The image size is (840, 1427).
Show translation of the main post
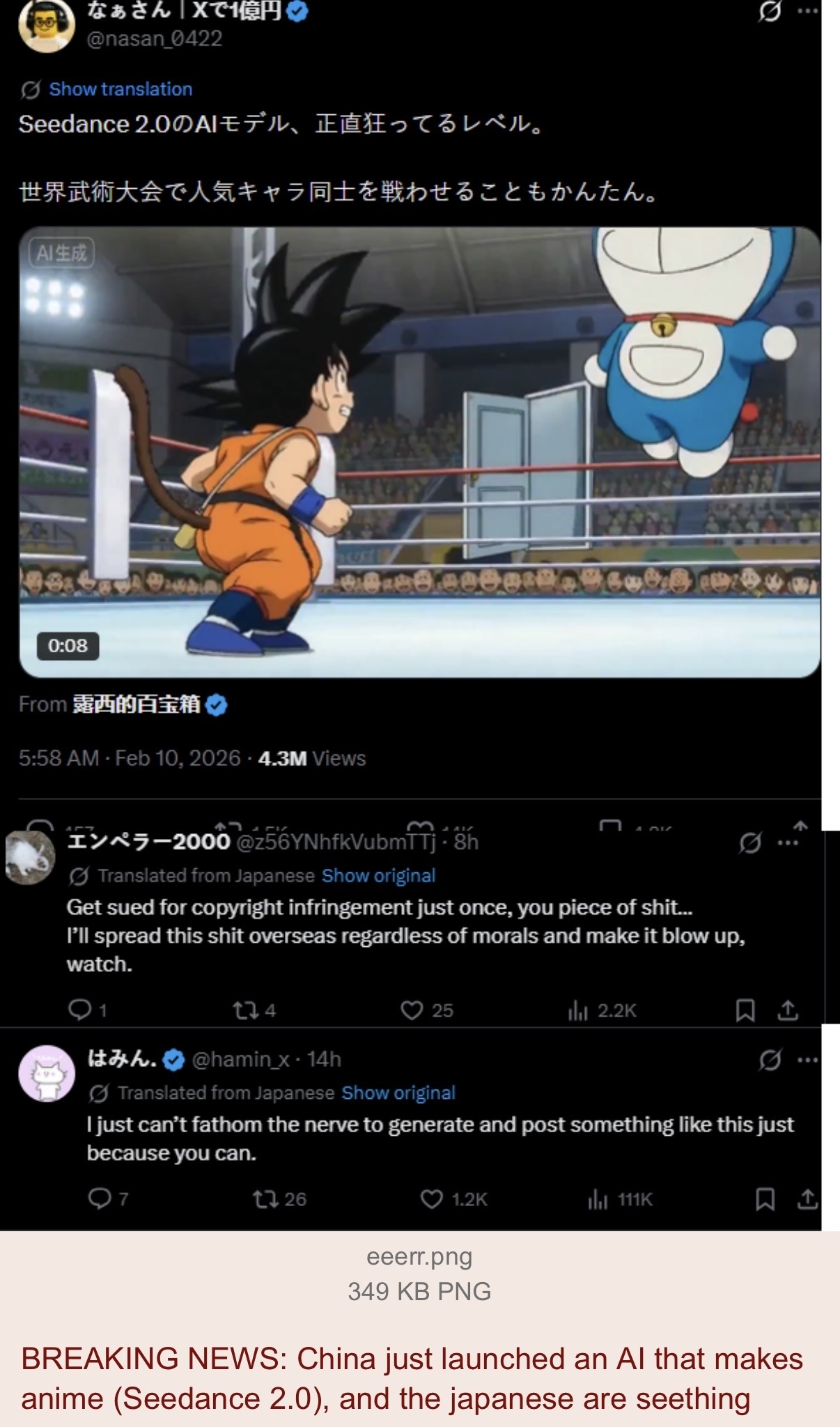[x=120, y=89]
